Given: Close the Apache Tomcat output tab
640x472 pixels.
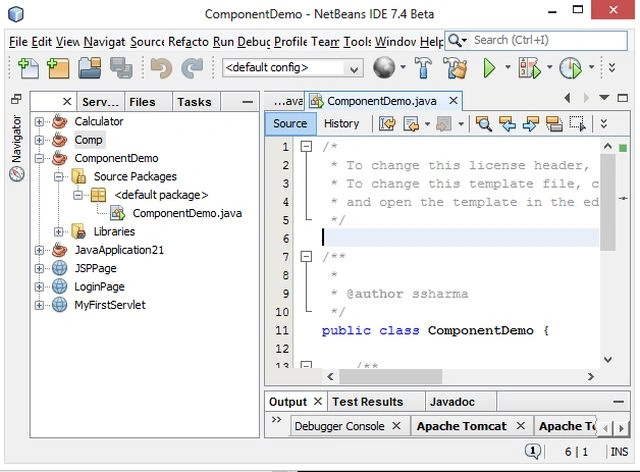Looking at the screenshot, I should coord(520,426).
